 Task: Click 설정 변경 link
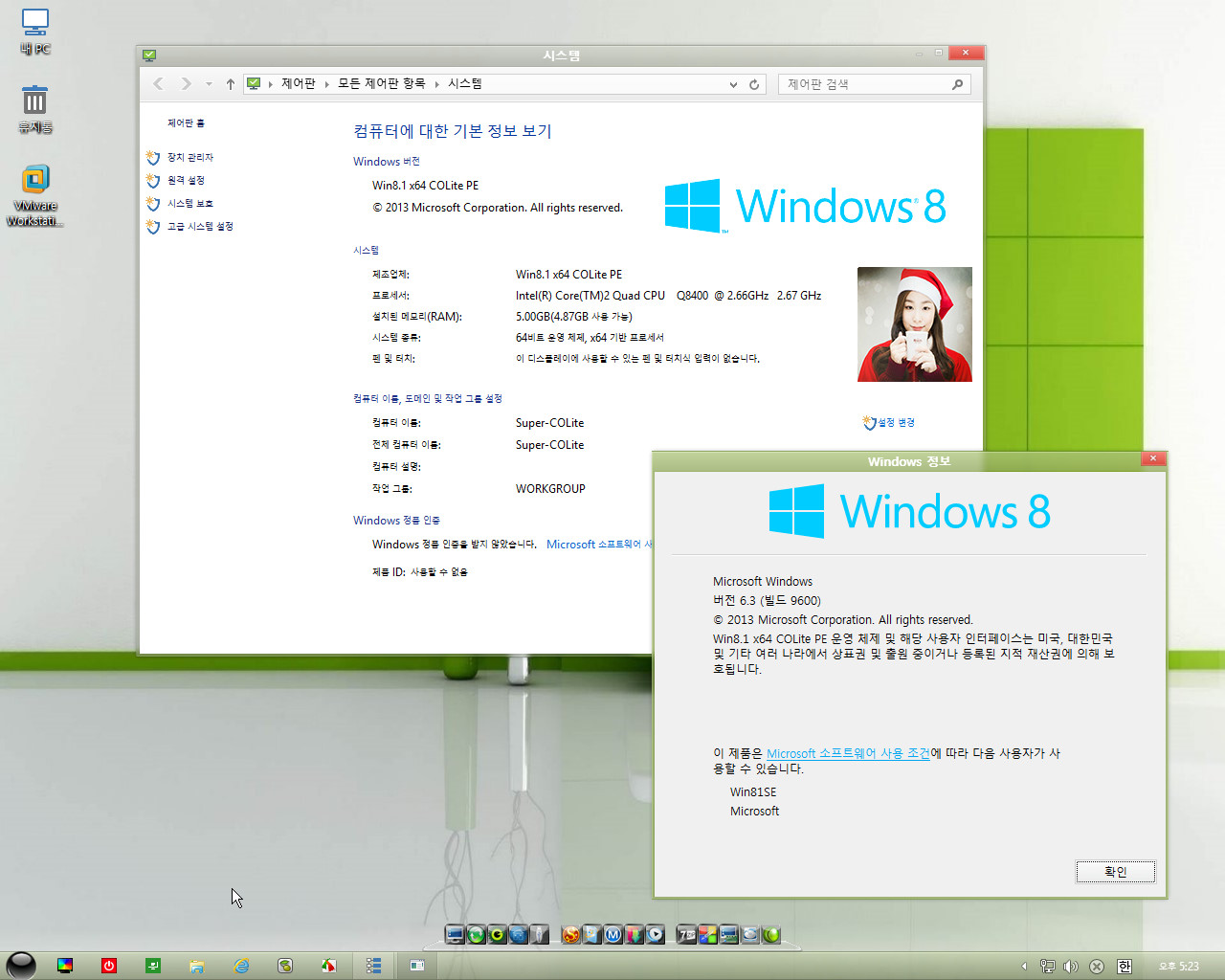[x=896, y=422]
